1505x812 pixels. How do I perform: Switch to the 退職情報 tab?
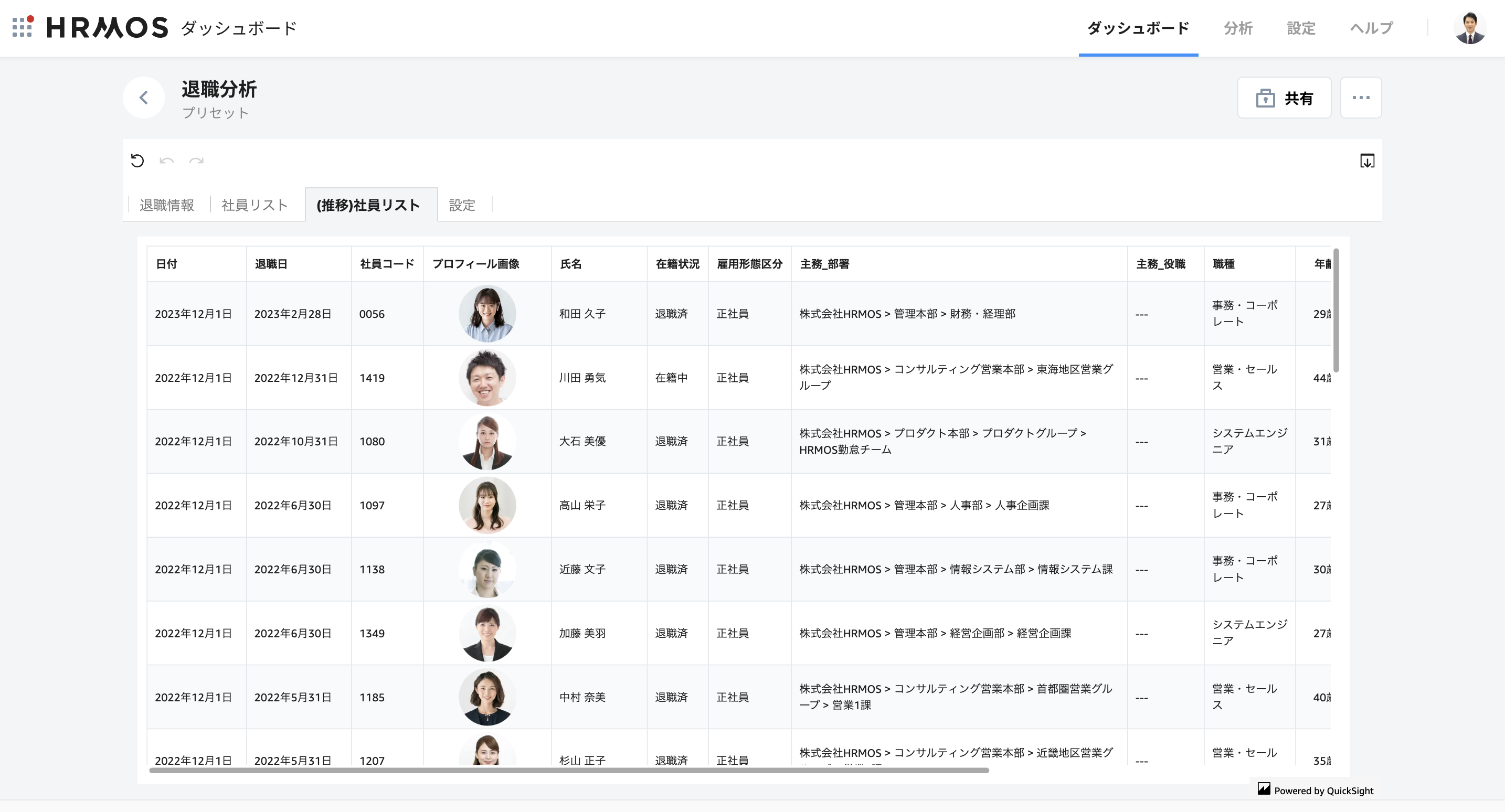166,205
